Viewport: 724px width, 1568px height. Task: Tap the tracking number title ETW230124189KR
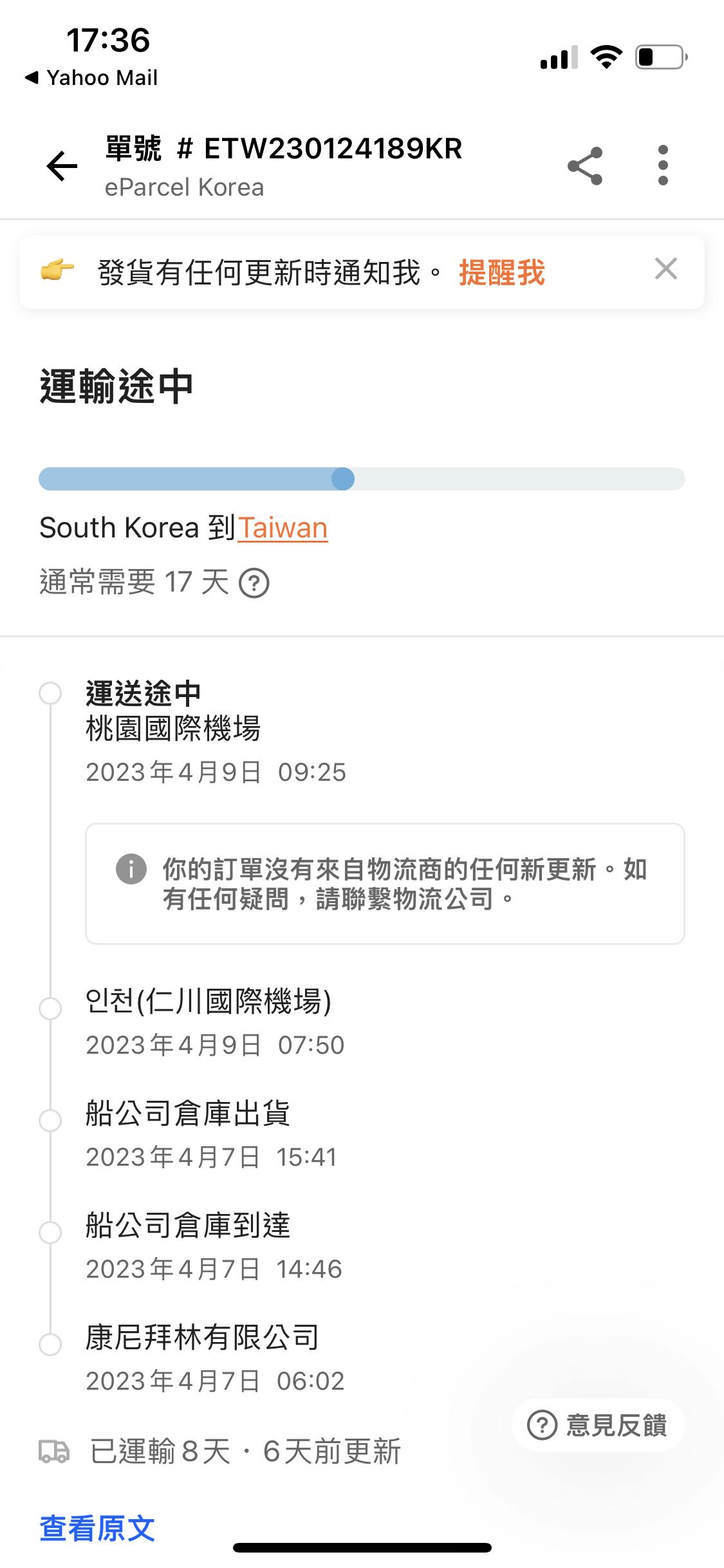point(284,149)
